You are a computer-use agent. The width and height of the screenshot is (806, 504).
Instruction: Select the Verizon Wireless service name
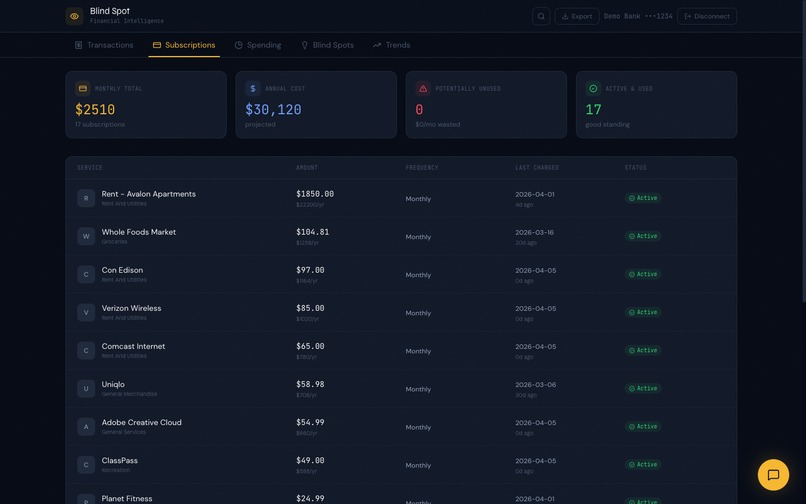pos(132,308)
